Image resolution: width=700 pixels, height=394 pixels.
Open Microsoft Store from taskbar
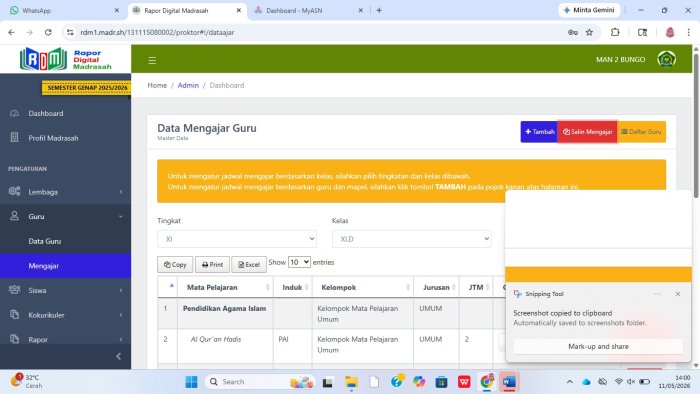442,382
